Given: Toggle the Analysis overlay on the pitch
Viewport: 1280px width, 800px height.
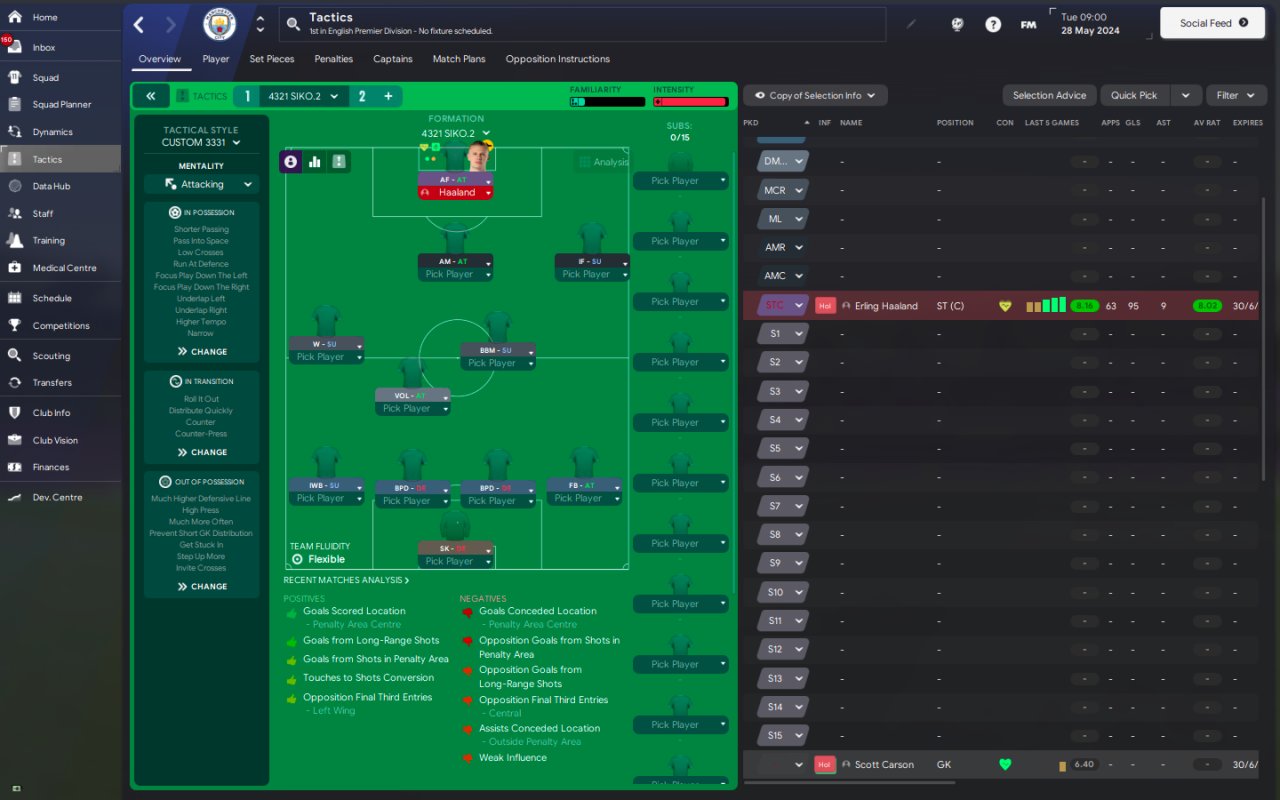Looking at the screenshot, I should (603, 162).
